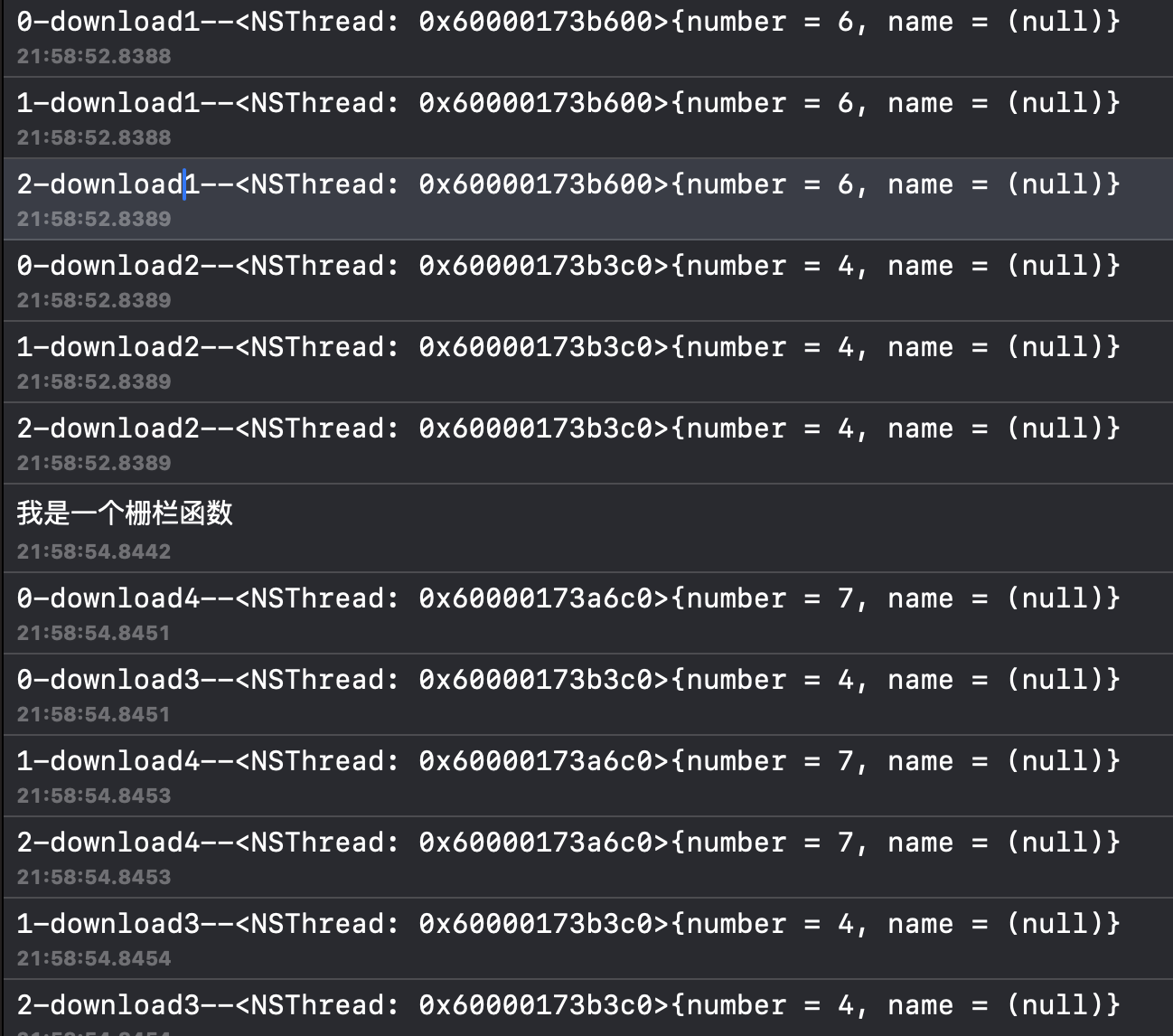
Task: Select the 0-download2 log line
Action: 568,266
